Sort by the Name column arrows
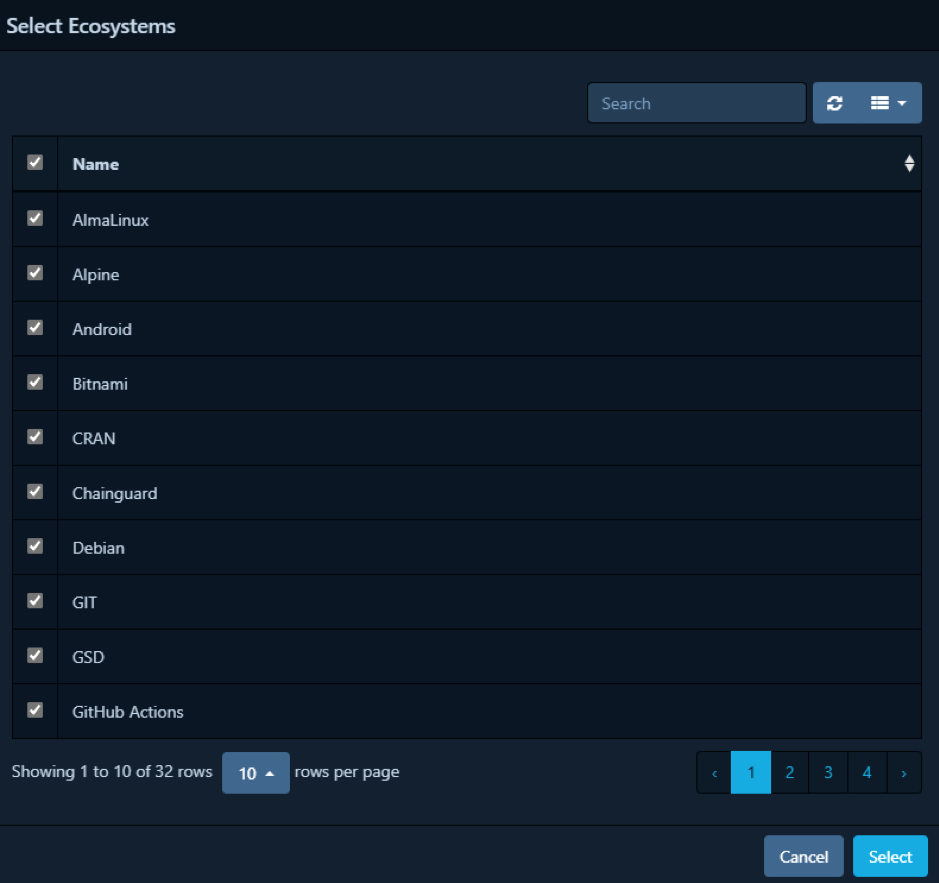This screenshot has height=883, width=939. tap(909, 164)
